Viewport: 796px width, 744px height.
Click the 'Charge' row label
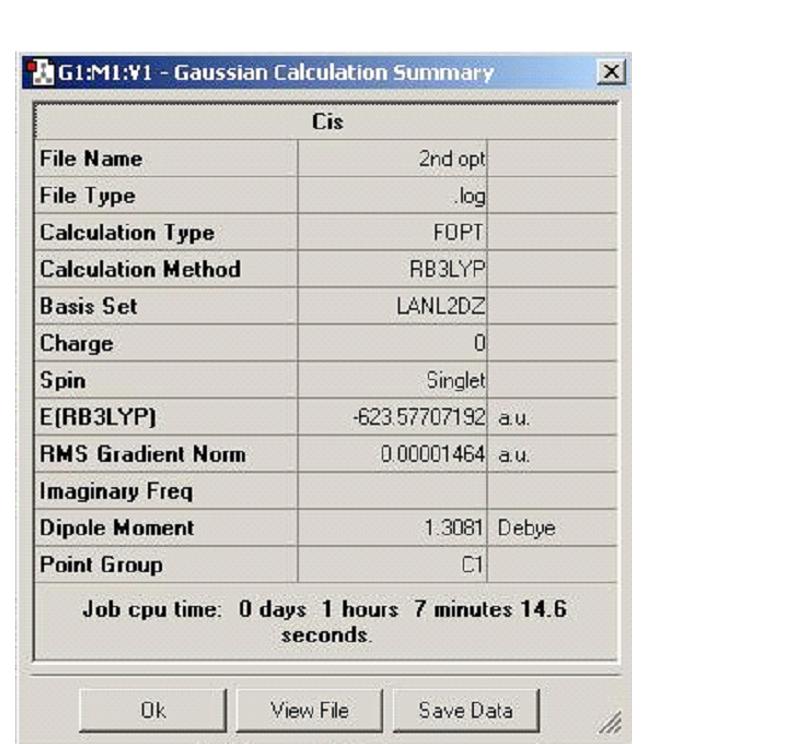click(76, 344)
